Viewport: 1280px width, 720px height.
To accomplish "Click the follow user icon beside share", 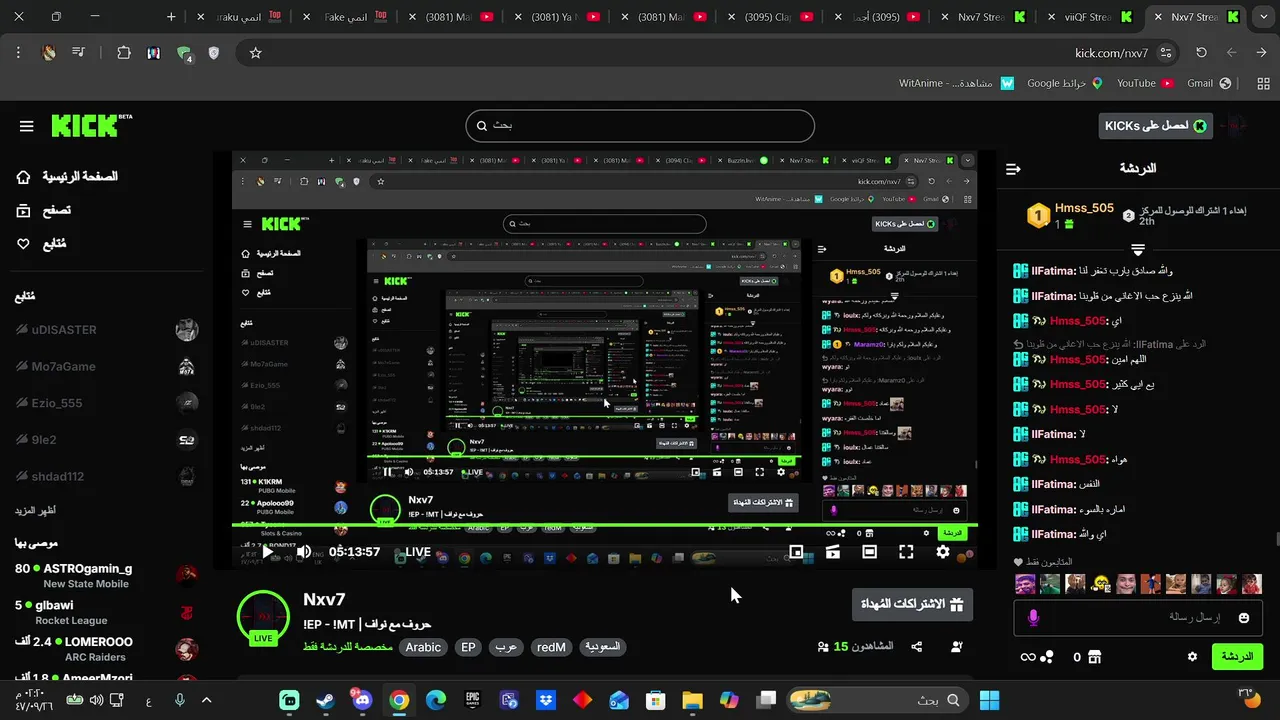I will [957, 647].
